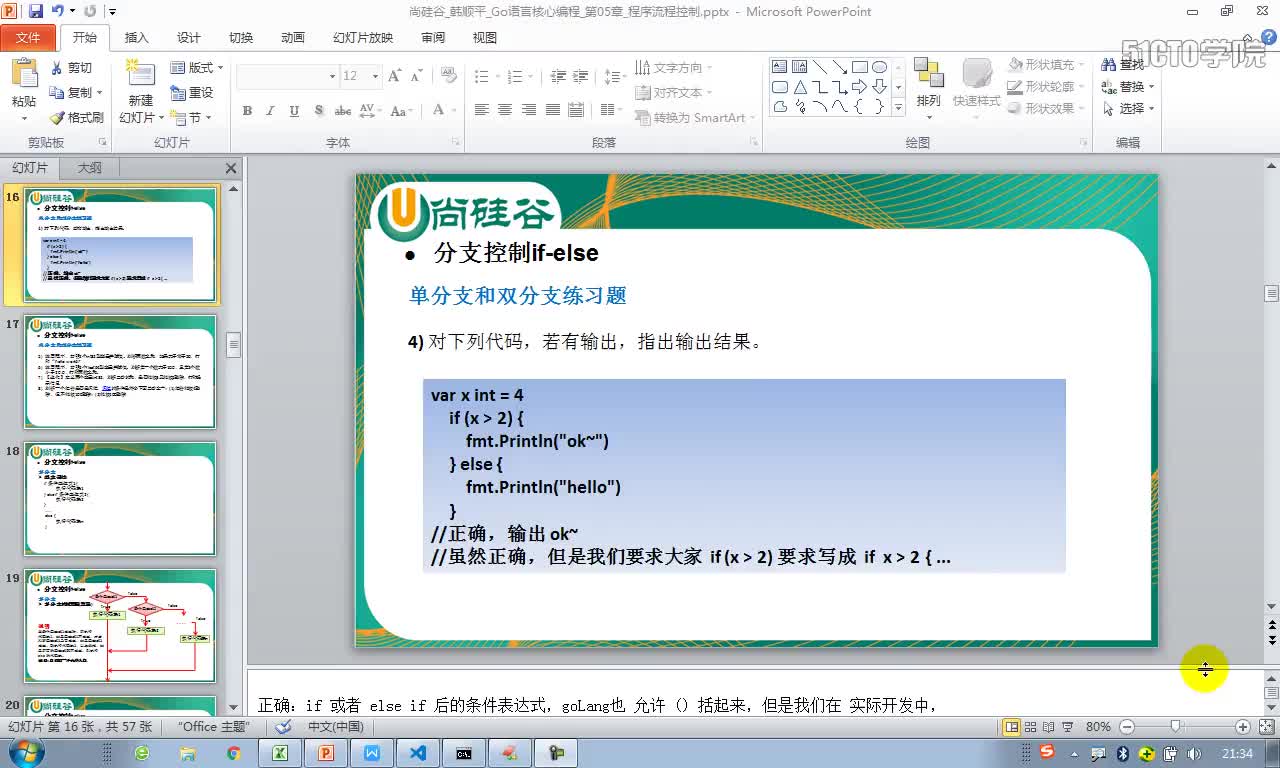Align text right in paragraph group
Image resolution: width=1280 pixels, height=768 pixels.
point(529,110)
